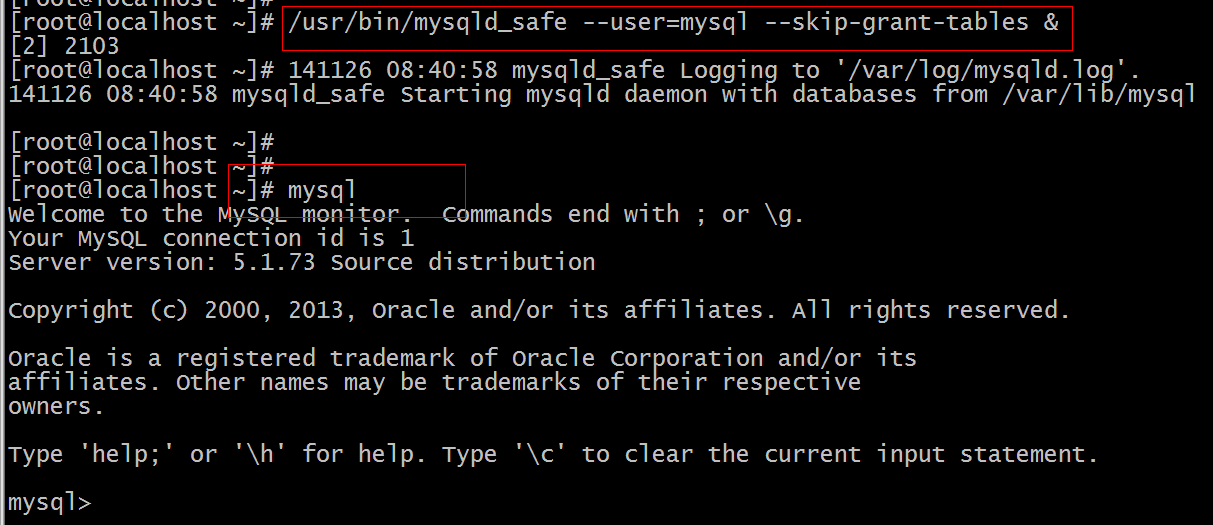This screenshot has width=1213, height=525.
Task: Click the mysql> prompt at bottom
Action: click(50, 503)
